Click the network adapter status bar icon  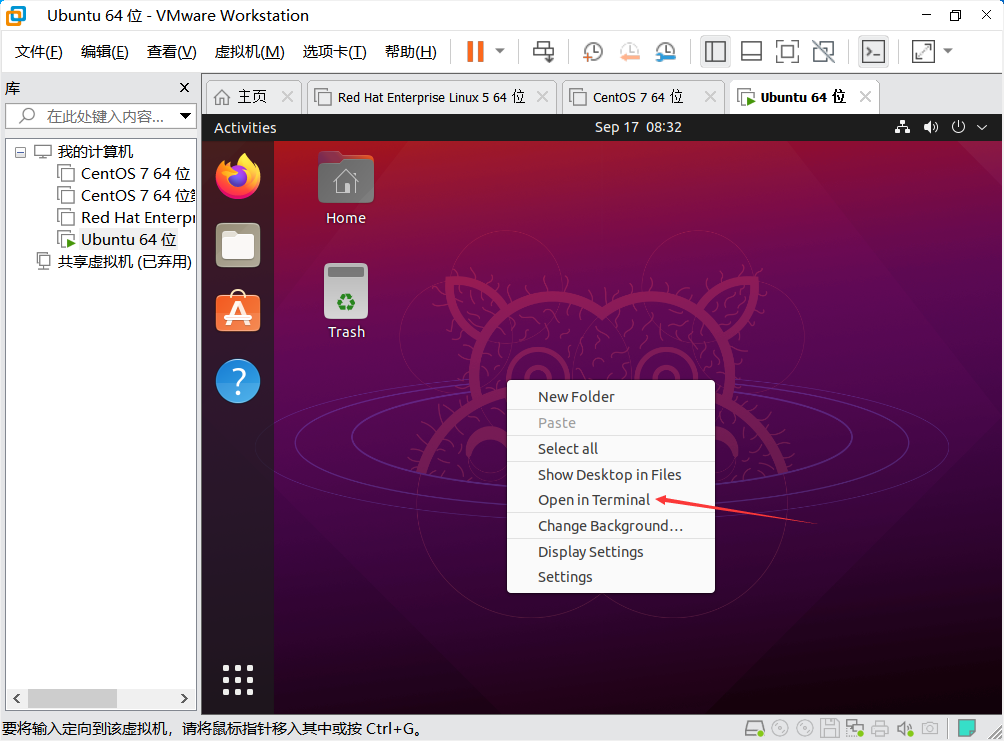(x=855, y=729)
